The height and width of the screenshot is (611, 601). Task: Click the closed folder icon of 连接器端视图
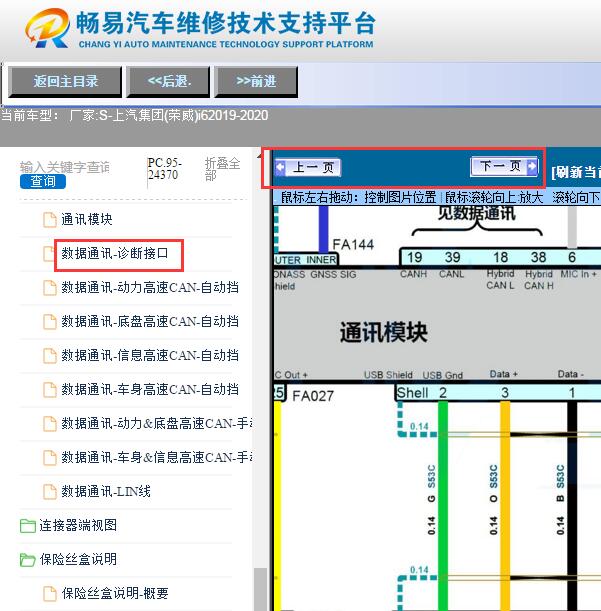[28, 526]
